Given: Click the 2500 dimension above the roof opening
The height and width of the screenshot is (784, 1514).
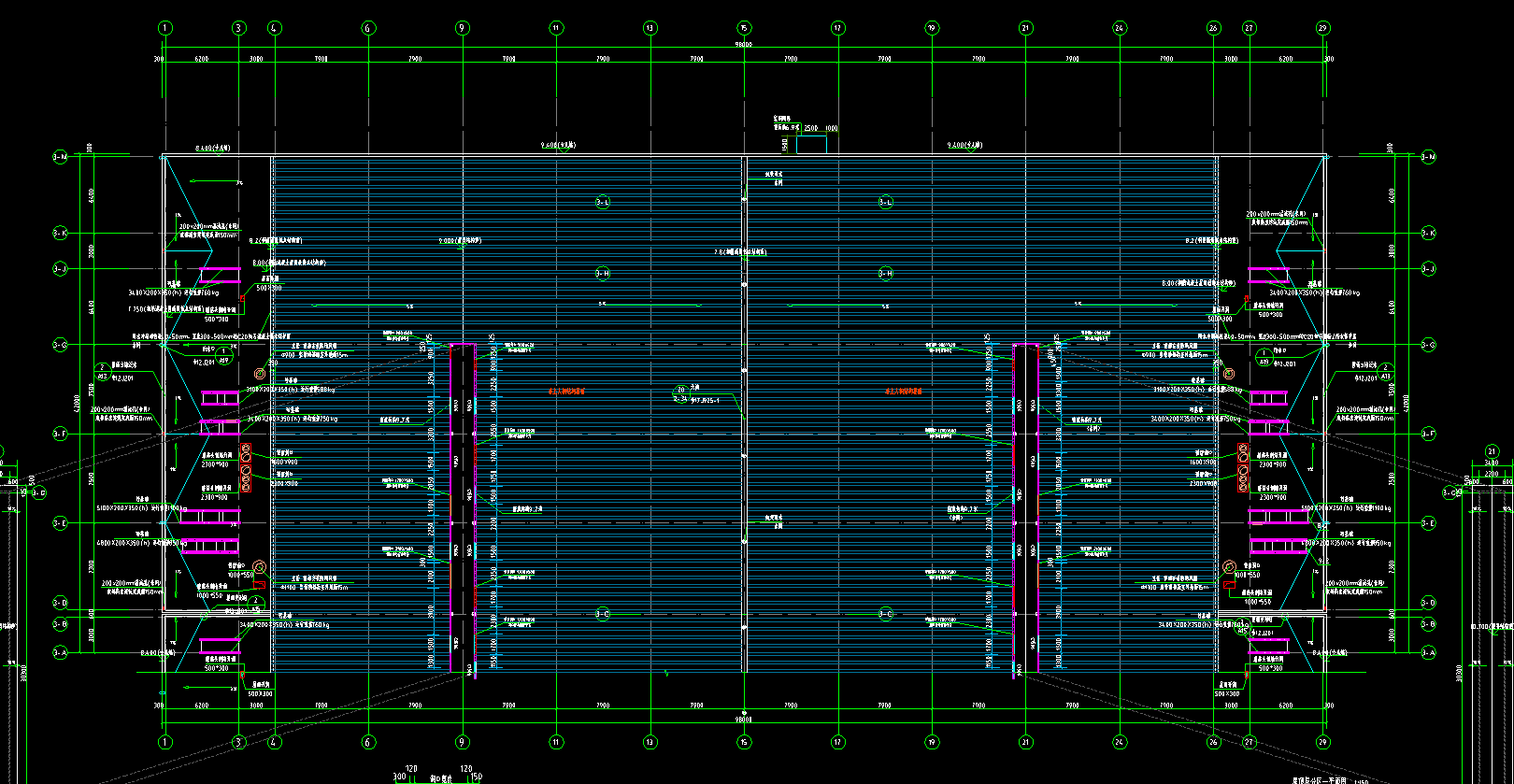Looking at the screenshot, I should (810, 129).
